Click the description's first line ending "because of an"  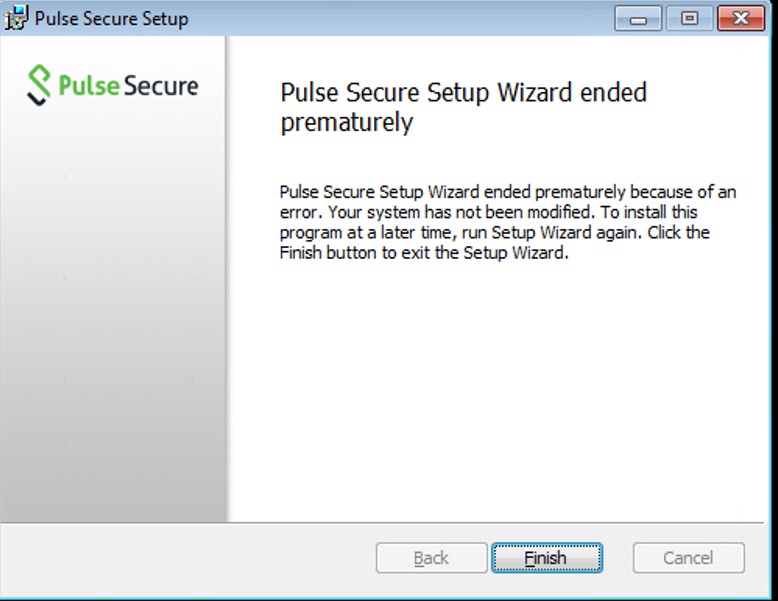click(508, 192)
